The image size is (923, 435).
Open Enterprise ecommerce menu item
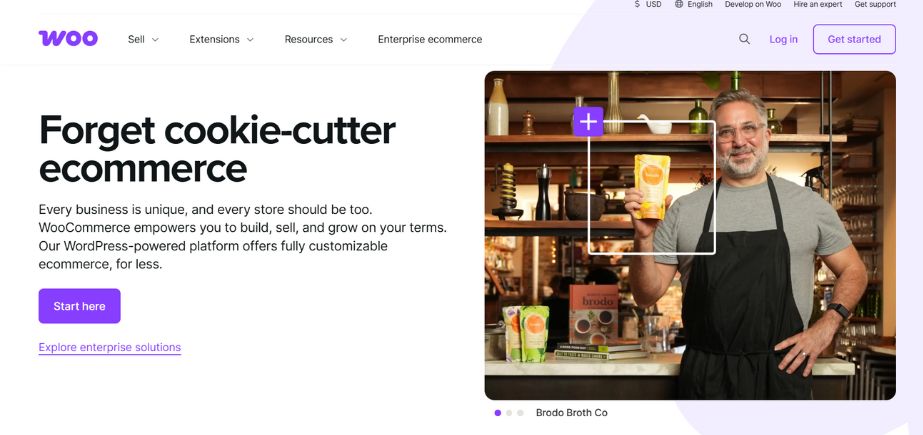tap(430, 39)
